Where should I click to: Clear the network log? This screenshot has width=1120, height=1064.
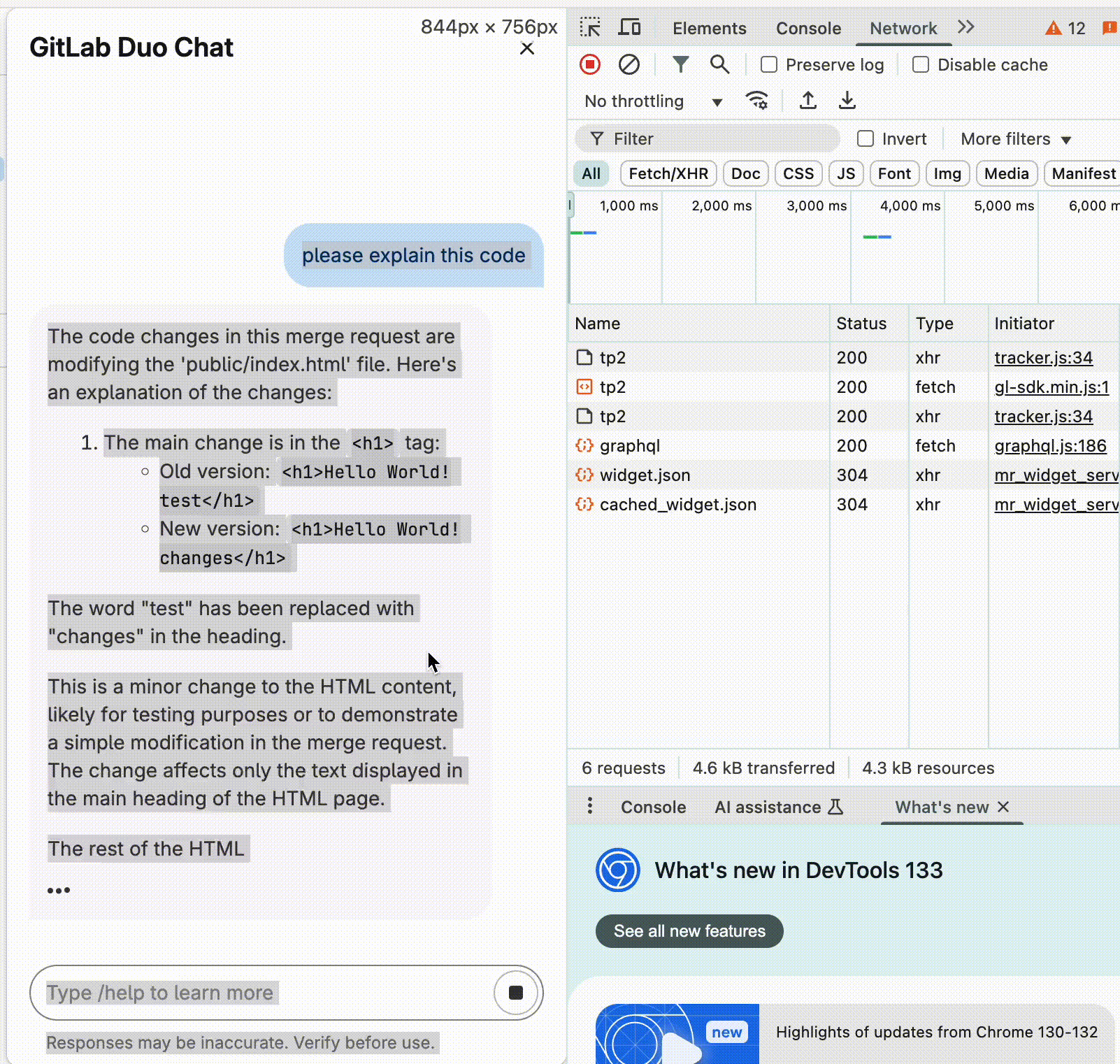(629, 64)
